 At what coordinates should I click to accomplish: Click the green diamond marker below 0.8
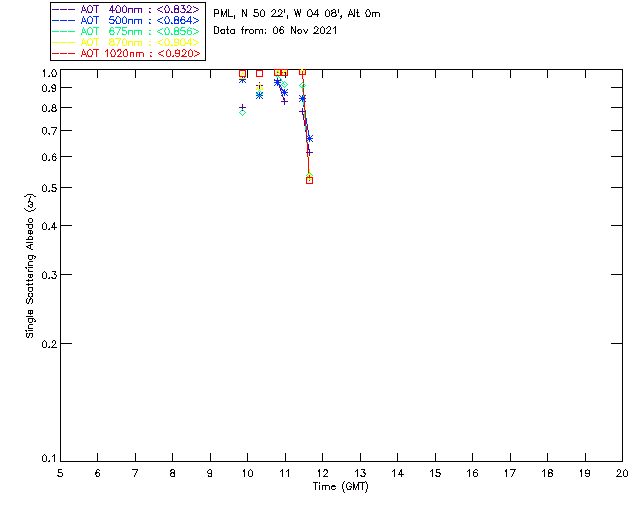pos(242,112)
